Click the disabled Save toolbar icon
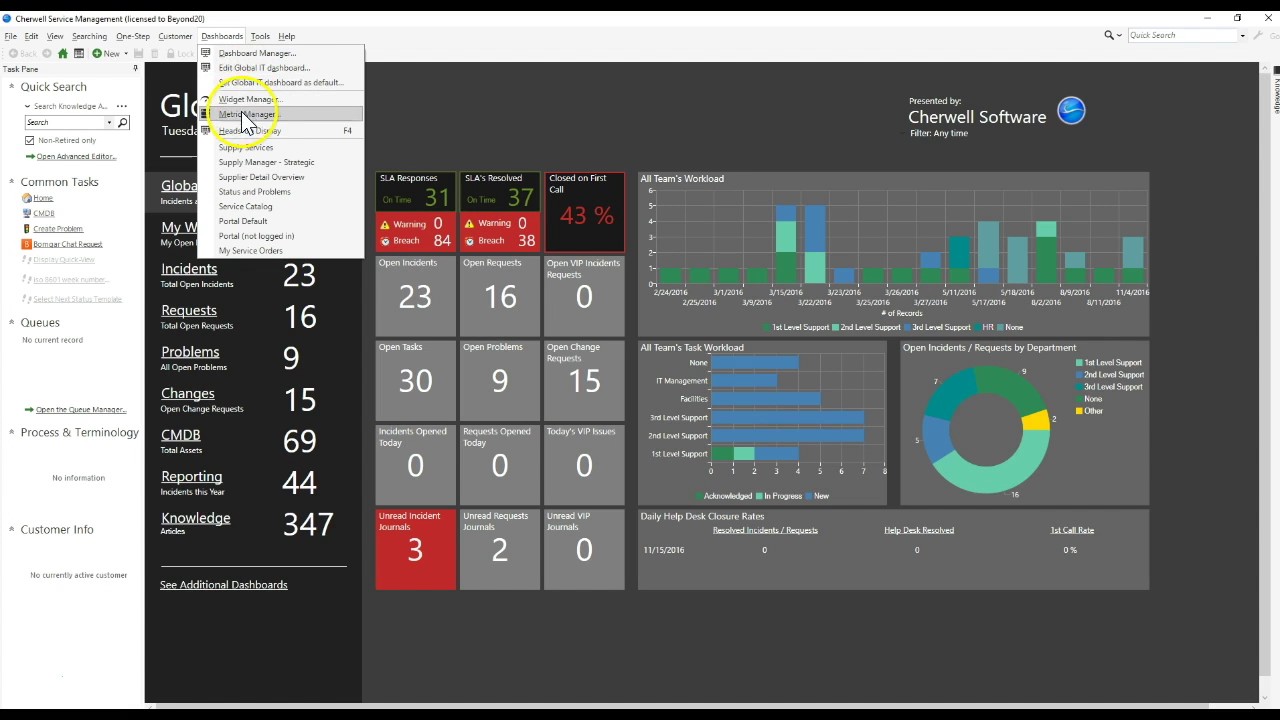Image resolution: width=1280 pixels, height=720 pixels. 139,54
